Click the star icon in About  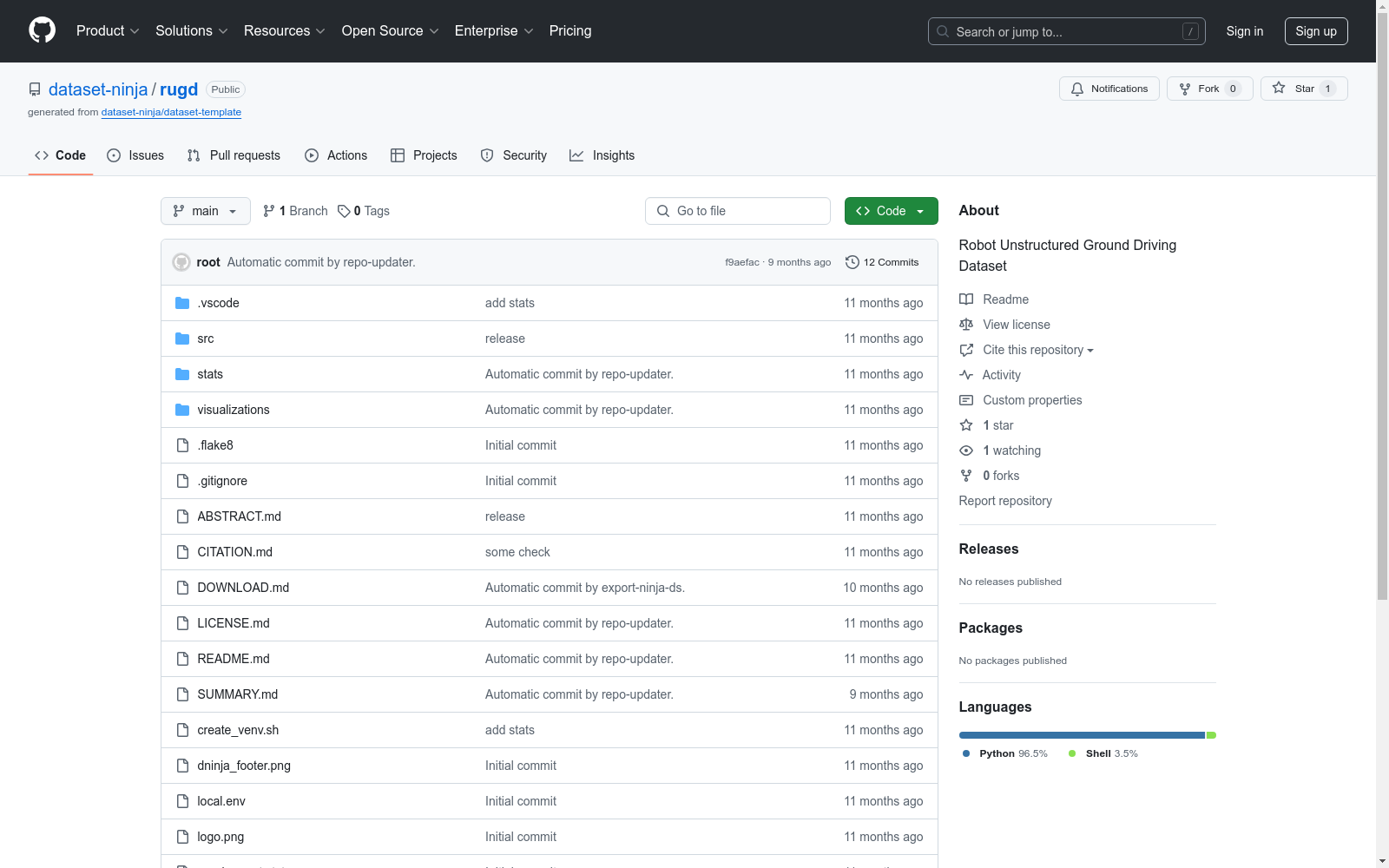click(966, 425)
